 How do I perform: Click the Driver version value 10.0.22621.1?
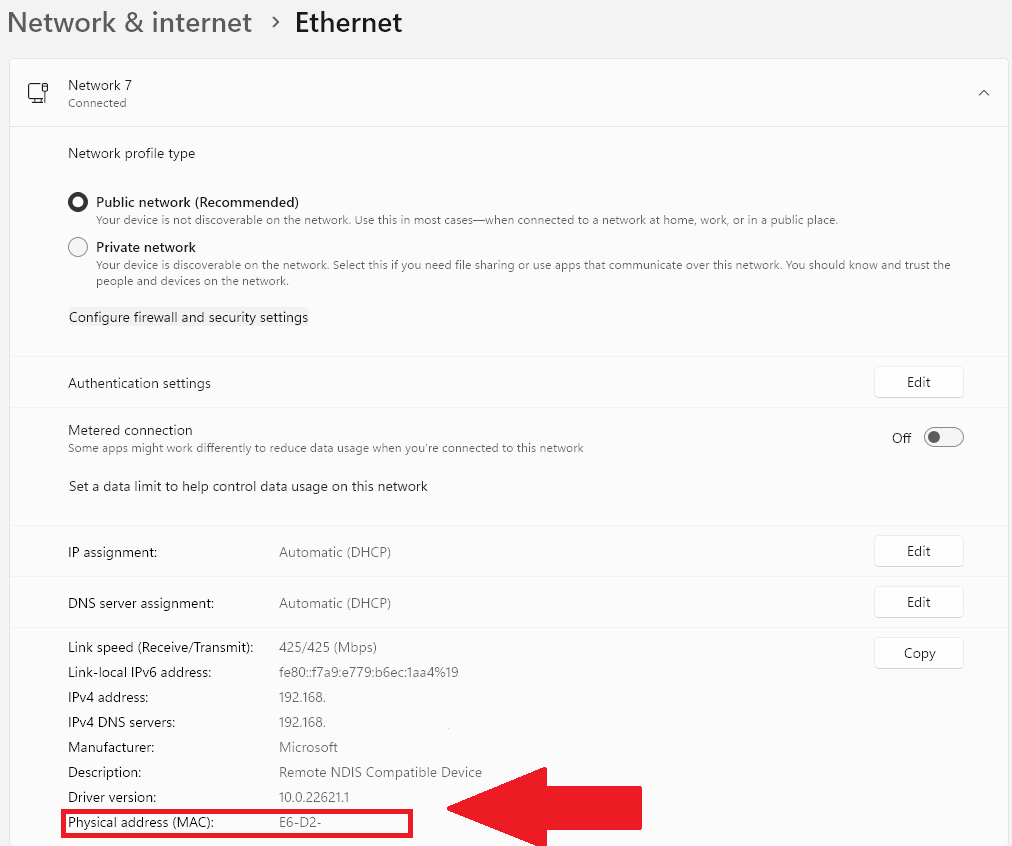(316, 797)
